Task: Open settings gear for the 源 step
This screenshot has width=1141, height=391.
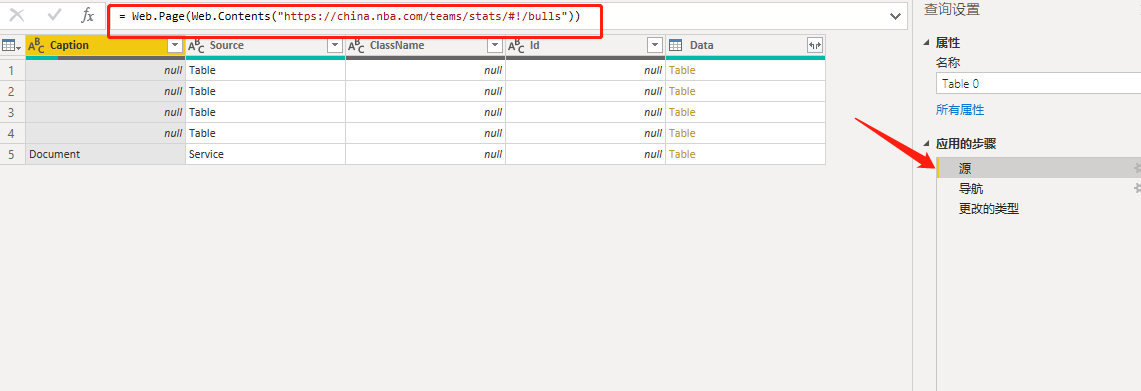Action: [x=1137, y=168]
